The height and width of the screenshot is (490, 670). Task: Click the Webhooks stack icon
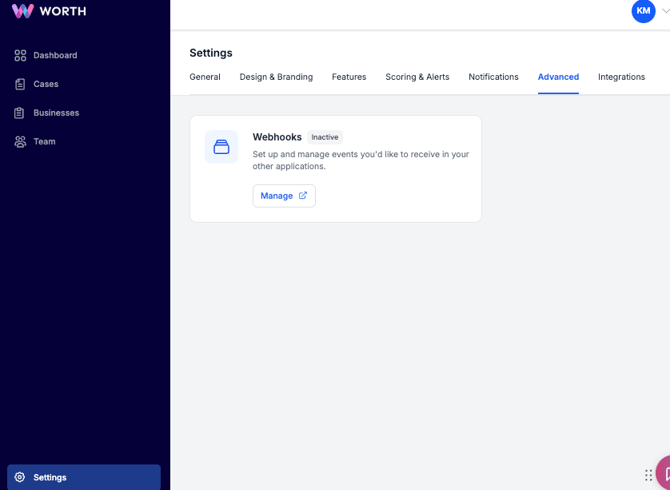coord(222,147)
